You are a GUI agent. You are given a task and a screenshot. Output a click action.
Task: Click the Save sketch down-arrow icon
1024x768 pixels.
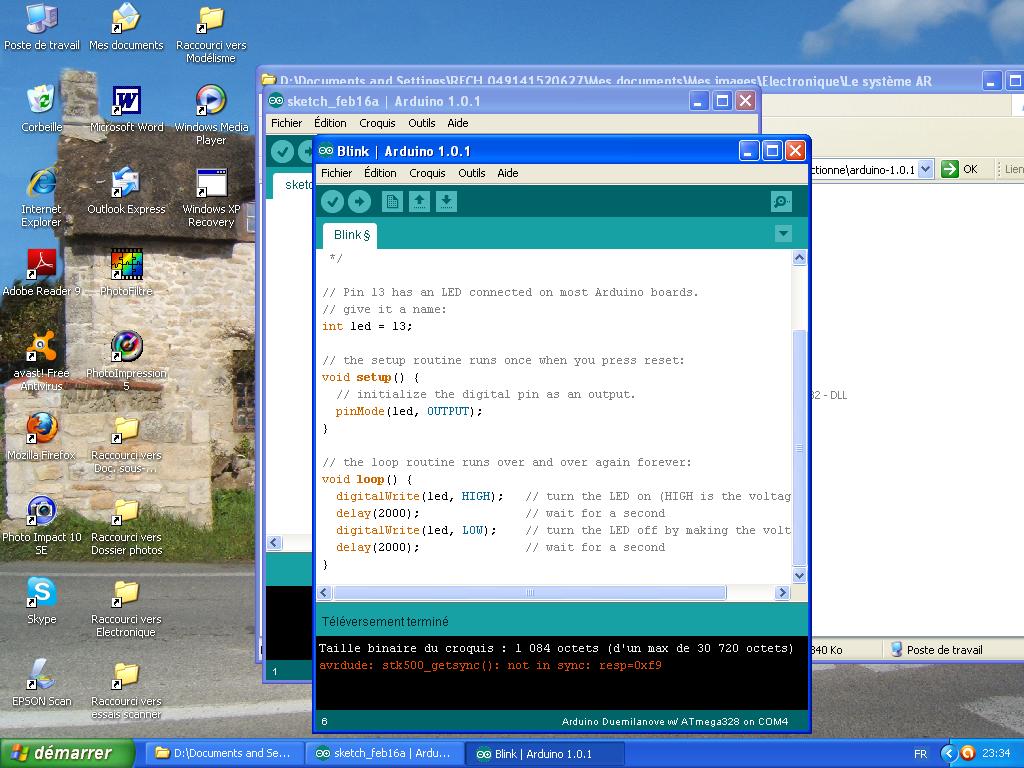[446, 202]
